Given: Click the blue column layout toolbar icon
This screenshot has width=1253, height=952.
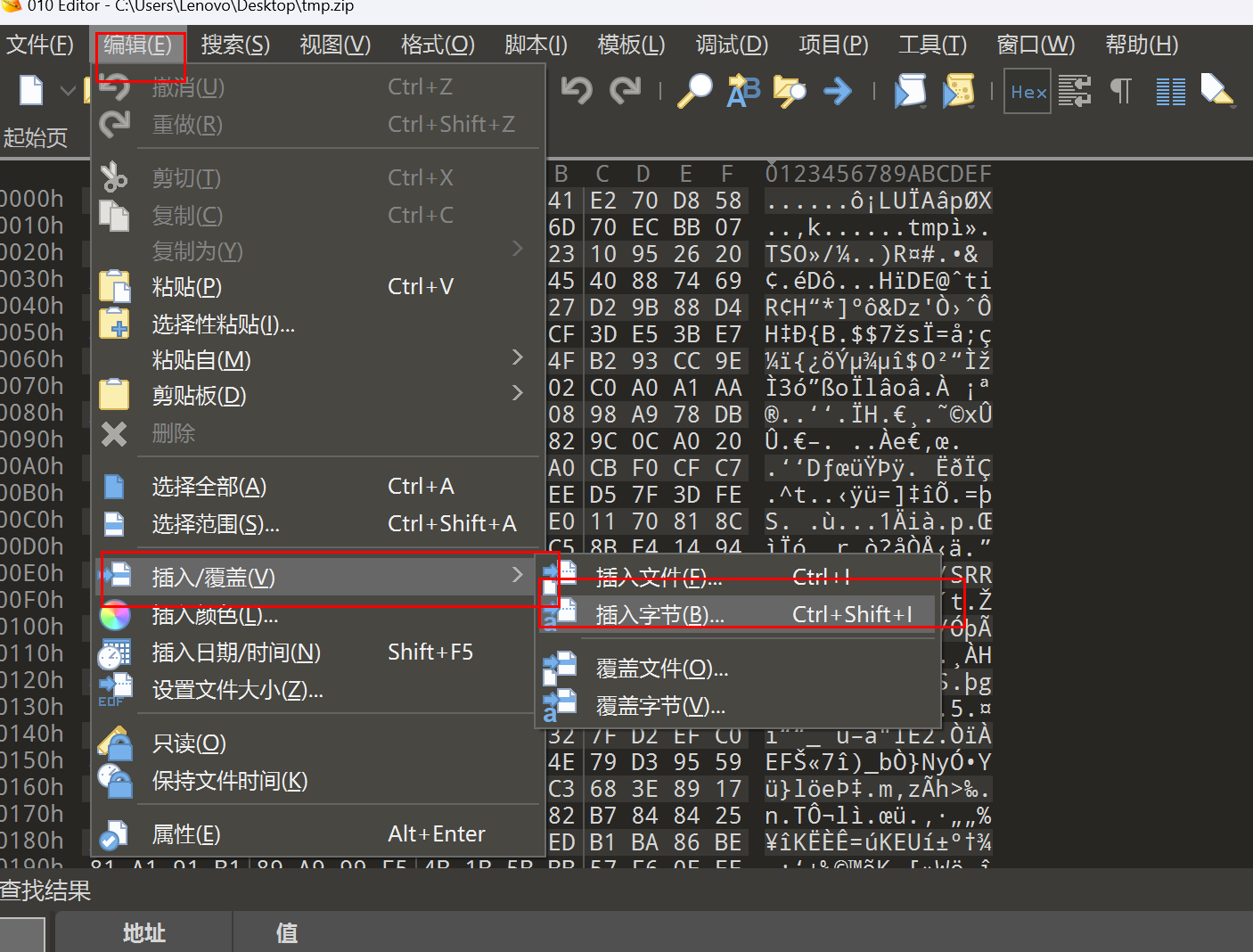Looking at the screenshot, I should click(x=1170, y=91).
